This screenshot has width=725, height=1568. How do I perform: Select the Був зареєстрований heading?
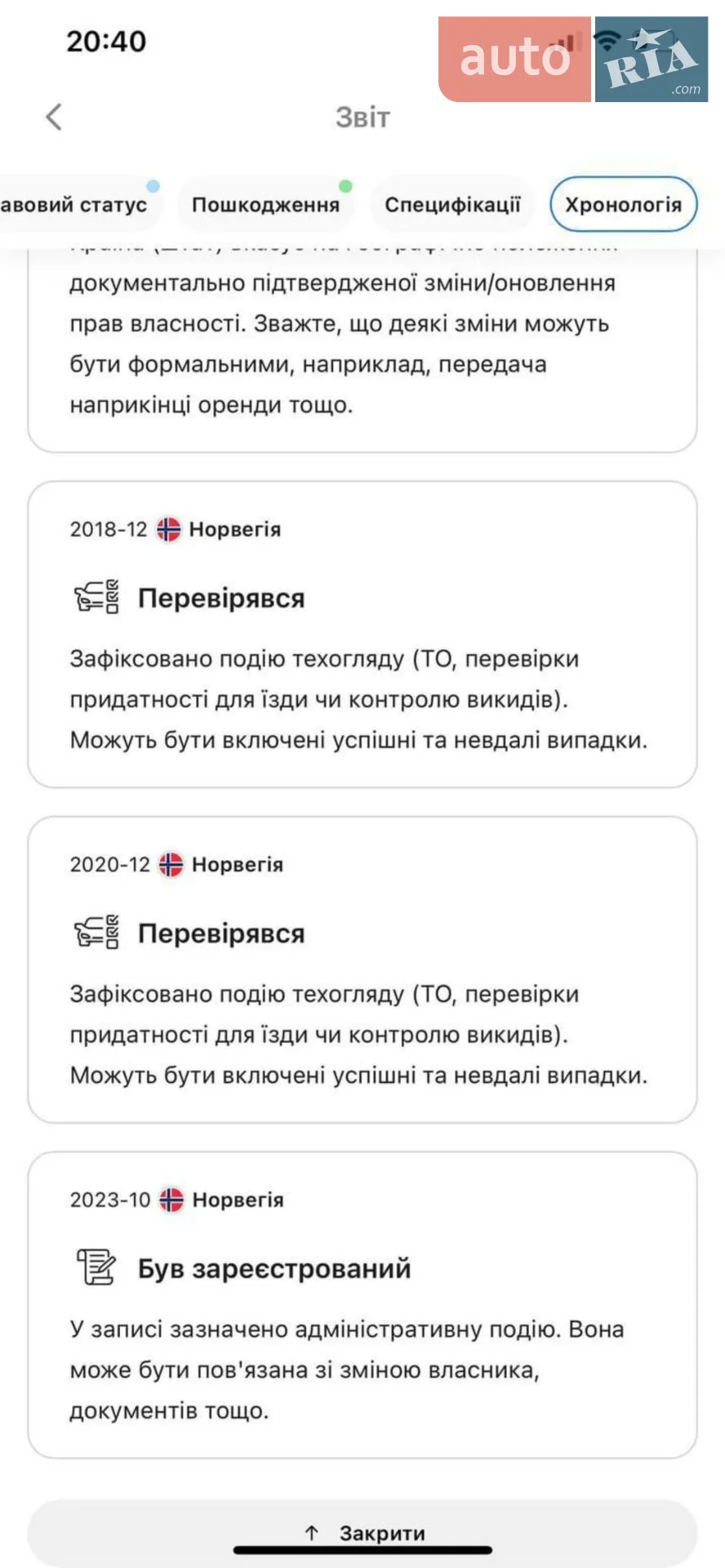274,1268
